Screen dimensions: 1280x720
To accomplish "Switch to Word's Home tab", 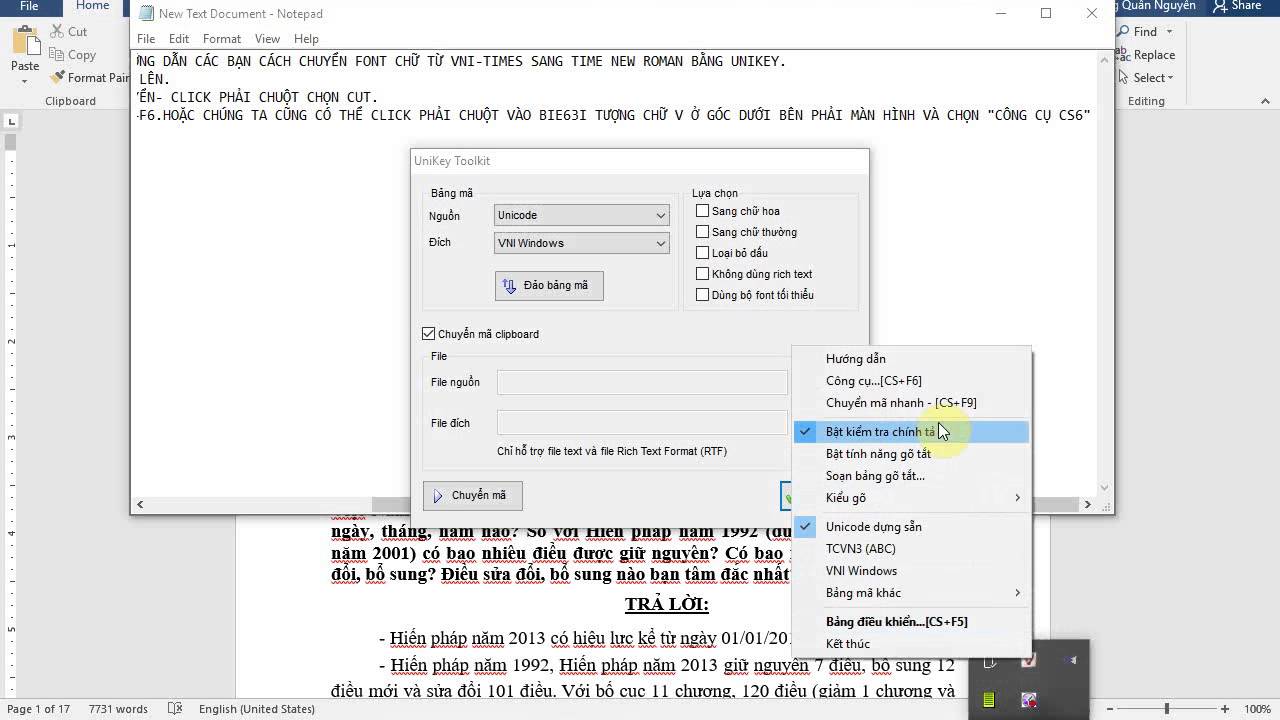I will coord(93,6).
